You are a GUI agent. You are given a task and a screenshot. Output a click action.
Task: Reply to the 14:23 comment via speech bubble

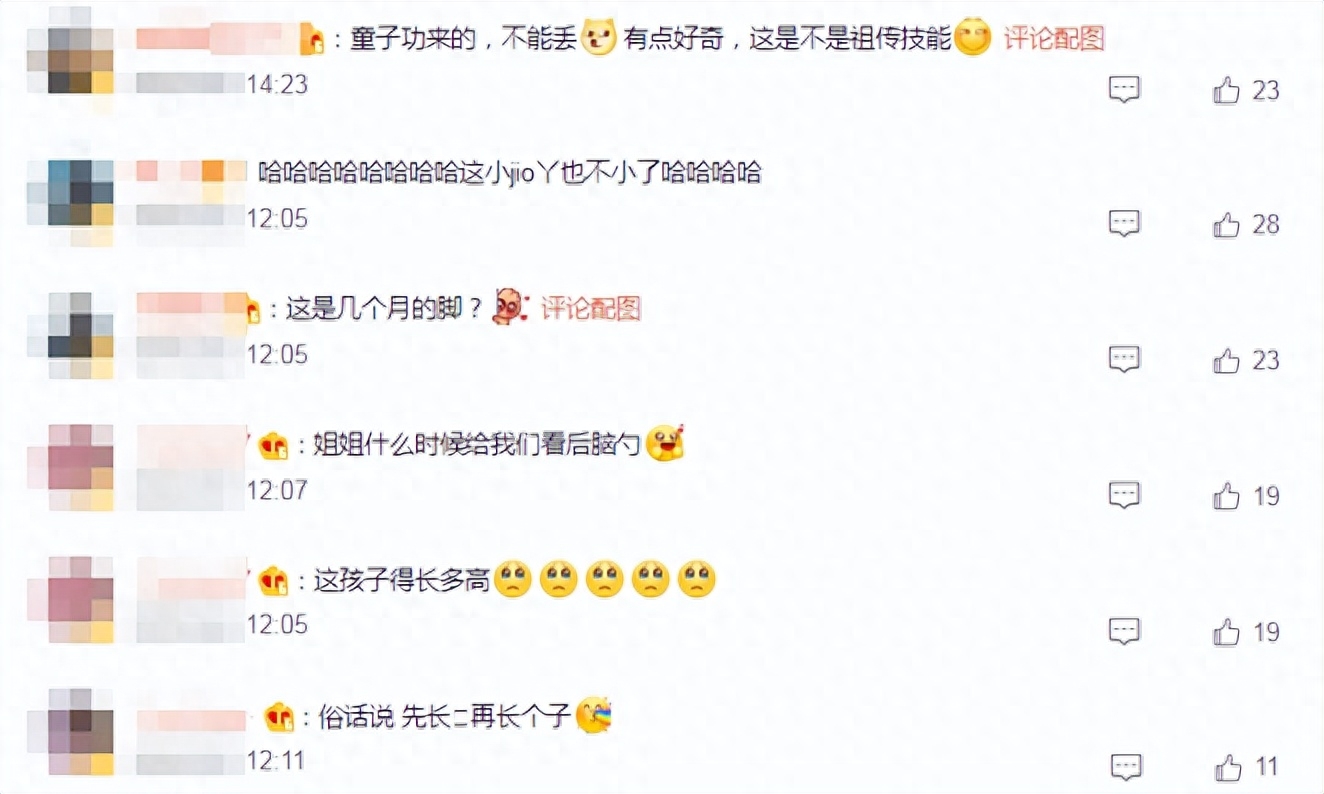point(1125,90)
